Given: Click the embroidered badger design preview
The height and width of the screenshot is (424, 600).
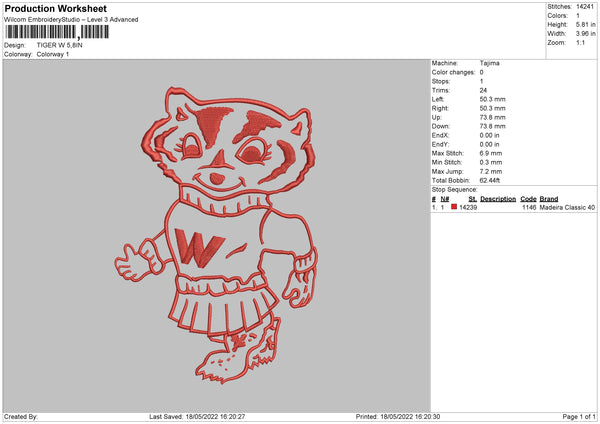Looking at the screenshot, I should [216, 235].
